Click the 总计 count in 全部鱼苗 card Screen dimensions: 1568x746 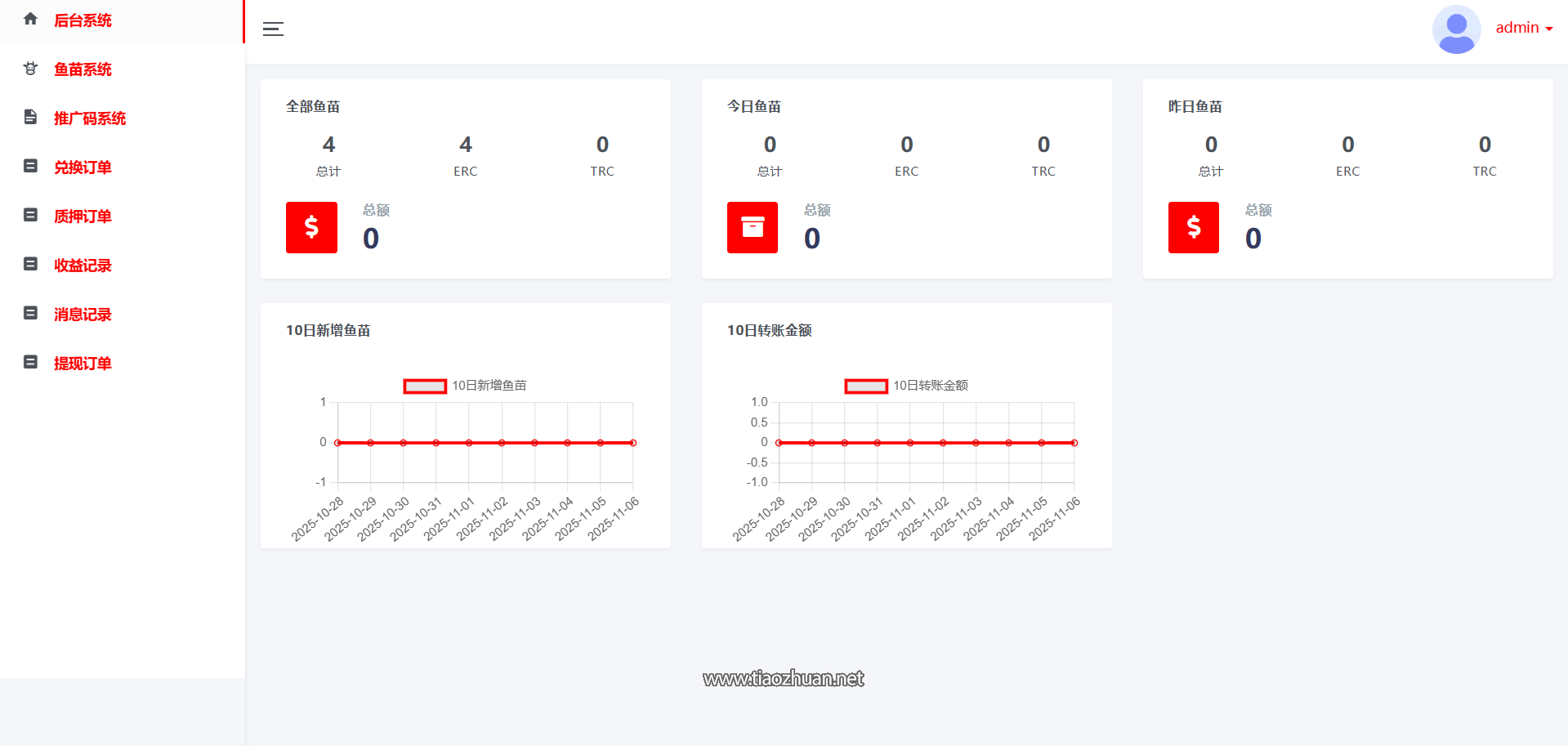coord(328,145)
